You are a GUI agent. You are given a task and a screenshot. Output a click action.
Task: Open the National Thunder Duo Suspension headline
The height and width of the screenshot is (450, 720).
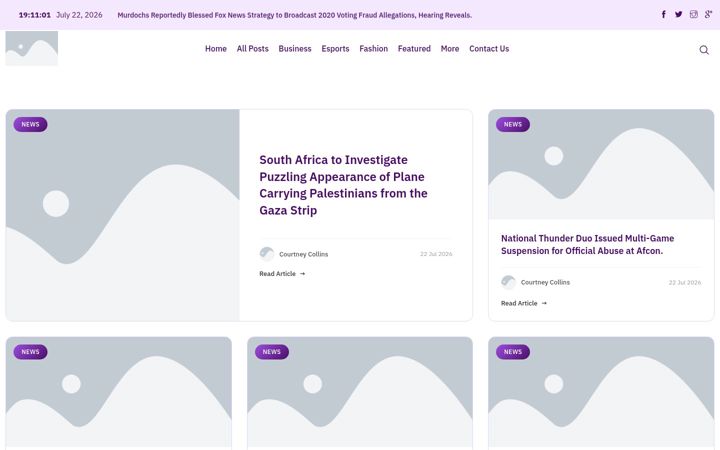[x=587, y=244]
